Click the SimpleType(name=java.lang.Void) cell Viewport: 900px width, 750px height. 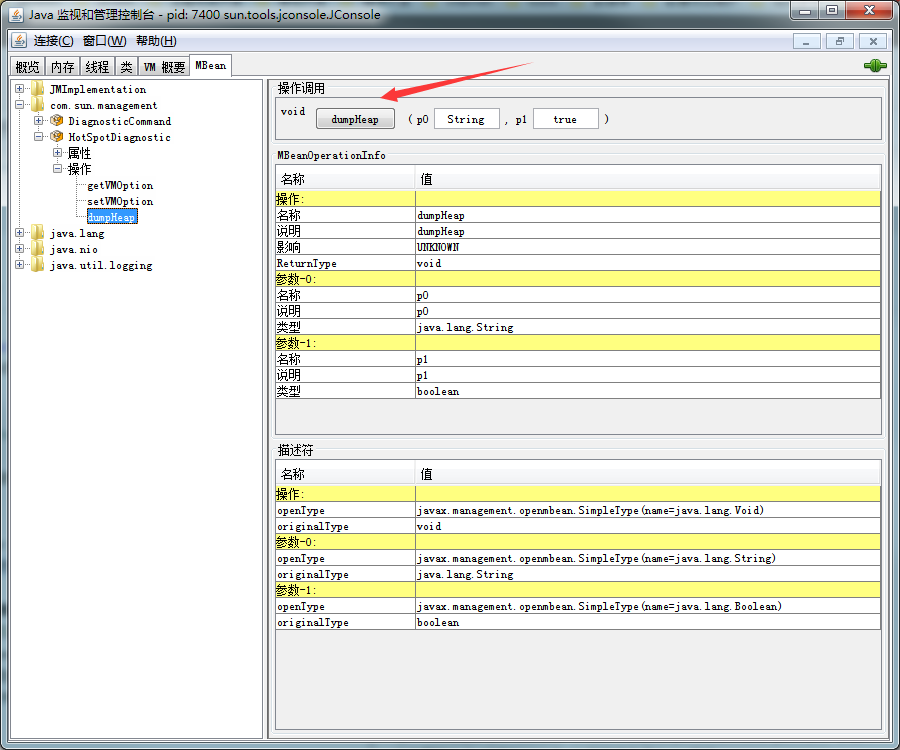tap(647, 510)
